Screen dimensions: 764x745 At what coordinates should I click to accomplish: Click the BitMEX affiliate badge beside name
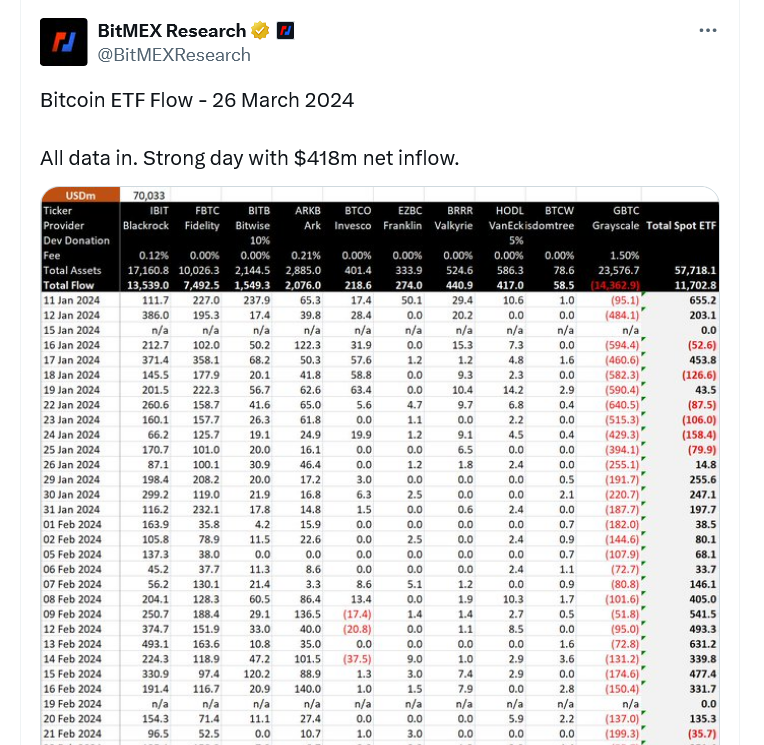[285, 31]
